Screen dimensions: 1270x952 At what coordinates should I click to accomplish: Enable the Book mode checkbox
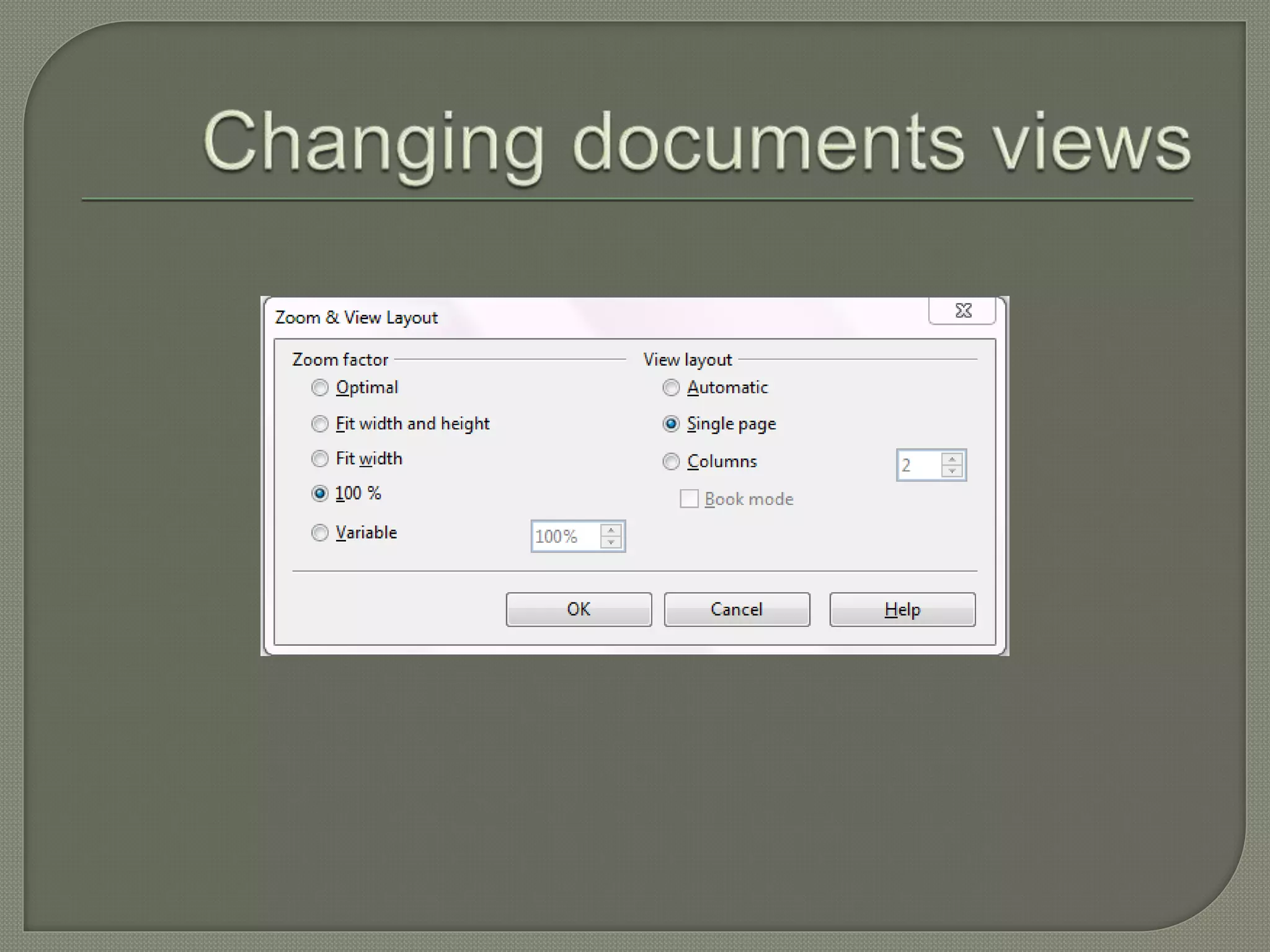tap(689, 499)
